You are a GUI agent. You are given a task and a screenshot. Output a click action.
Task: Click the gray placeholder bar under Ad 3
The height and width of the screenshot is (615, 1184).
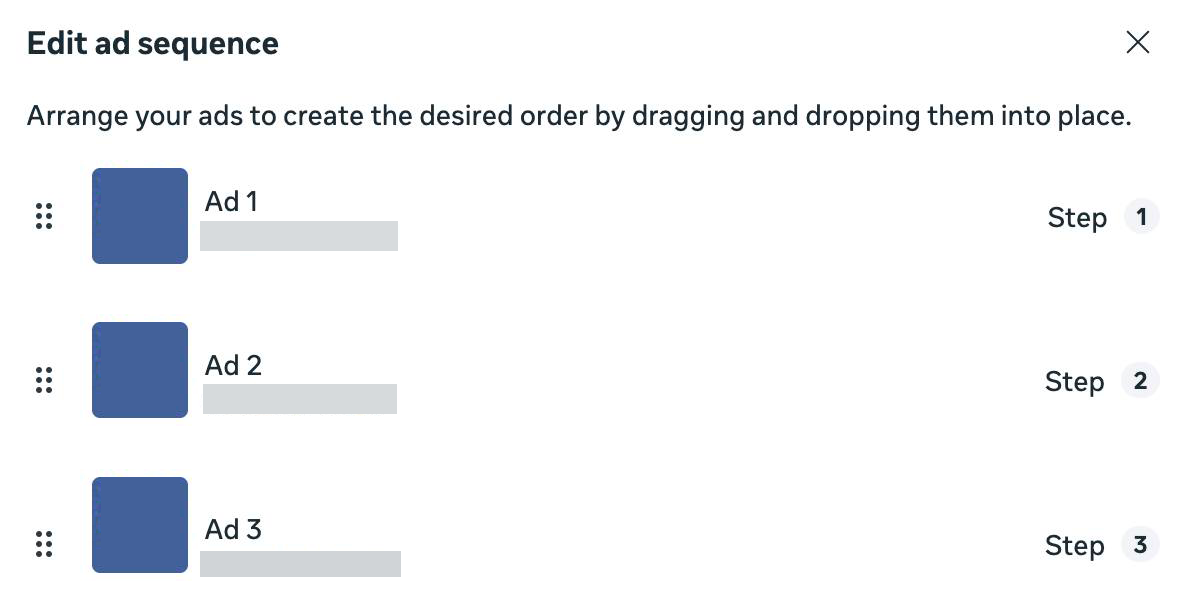click(300, 564)
